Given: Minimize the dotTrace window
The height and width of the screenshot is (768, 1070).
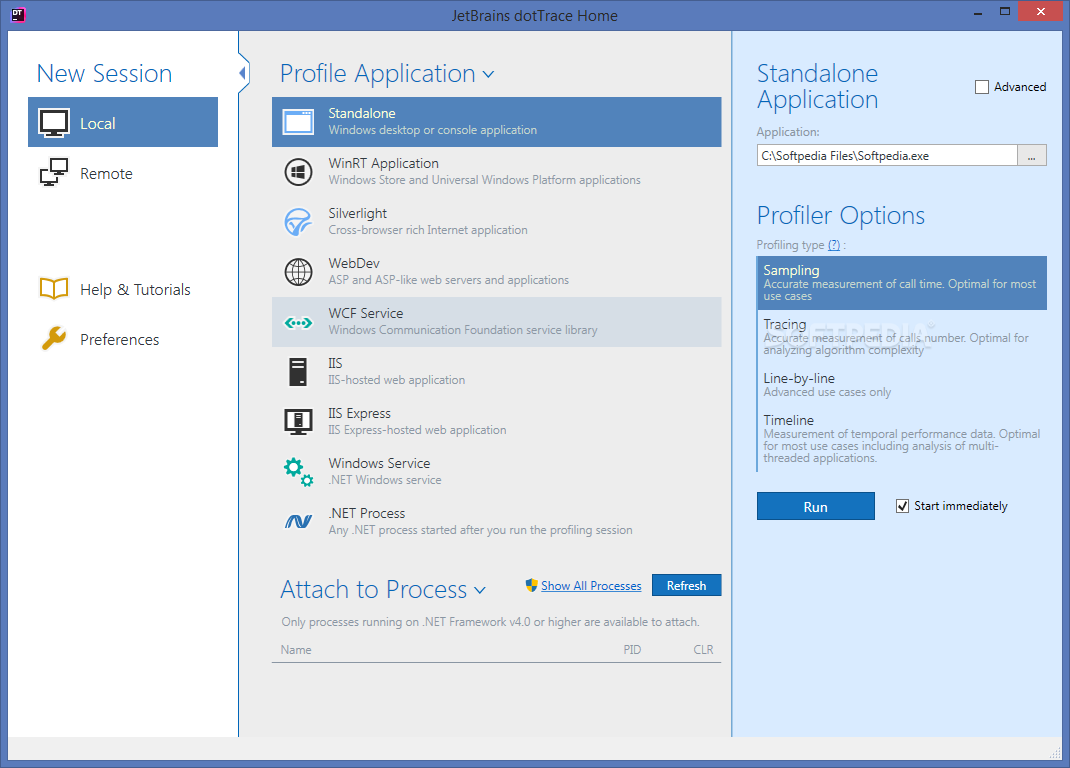Looking at the screenshot, I should 978,12.
